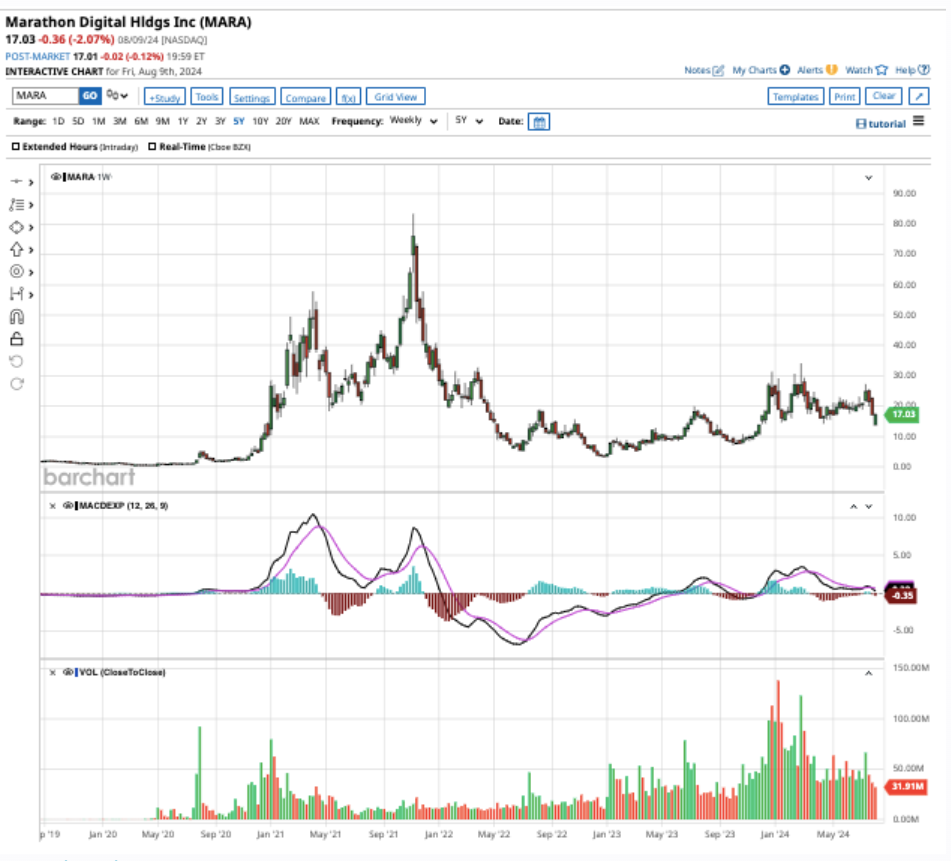Open Alerts for this symbol
The image size is (951, 861).
click(816, 70)
